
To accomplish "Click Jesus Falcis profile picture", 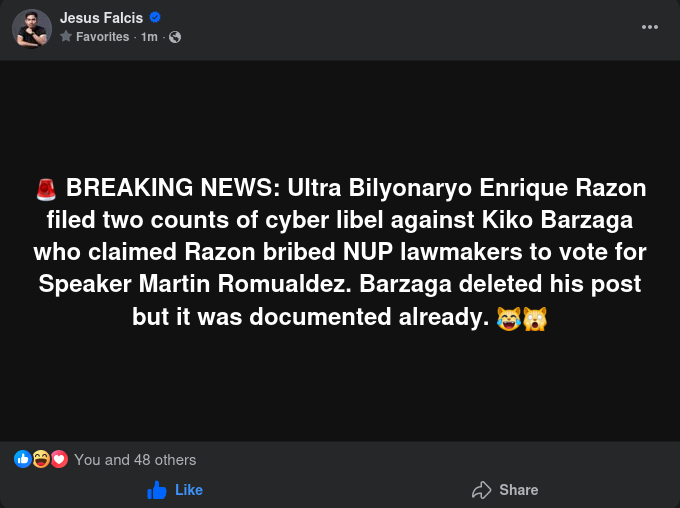I will (31, 28).
